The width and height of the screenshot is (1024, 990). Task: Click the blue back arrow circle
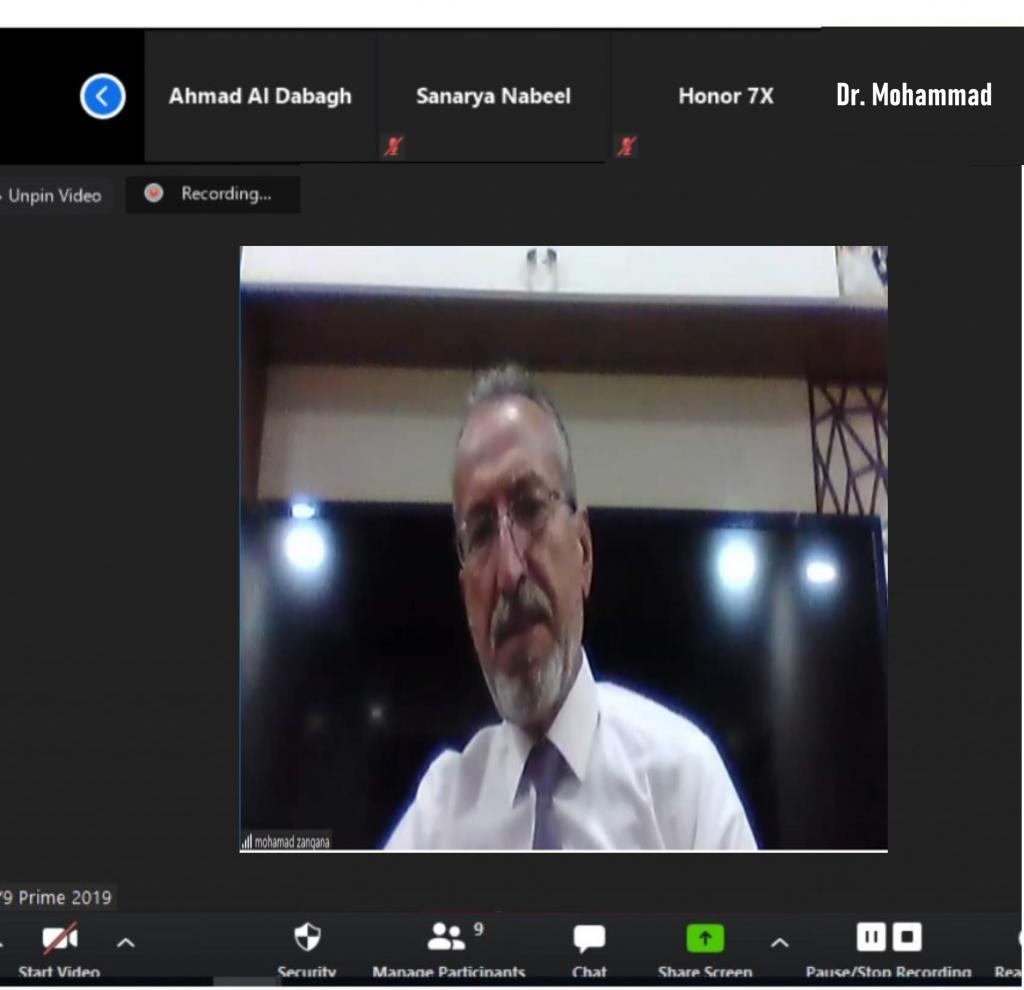click(102, 97)
